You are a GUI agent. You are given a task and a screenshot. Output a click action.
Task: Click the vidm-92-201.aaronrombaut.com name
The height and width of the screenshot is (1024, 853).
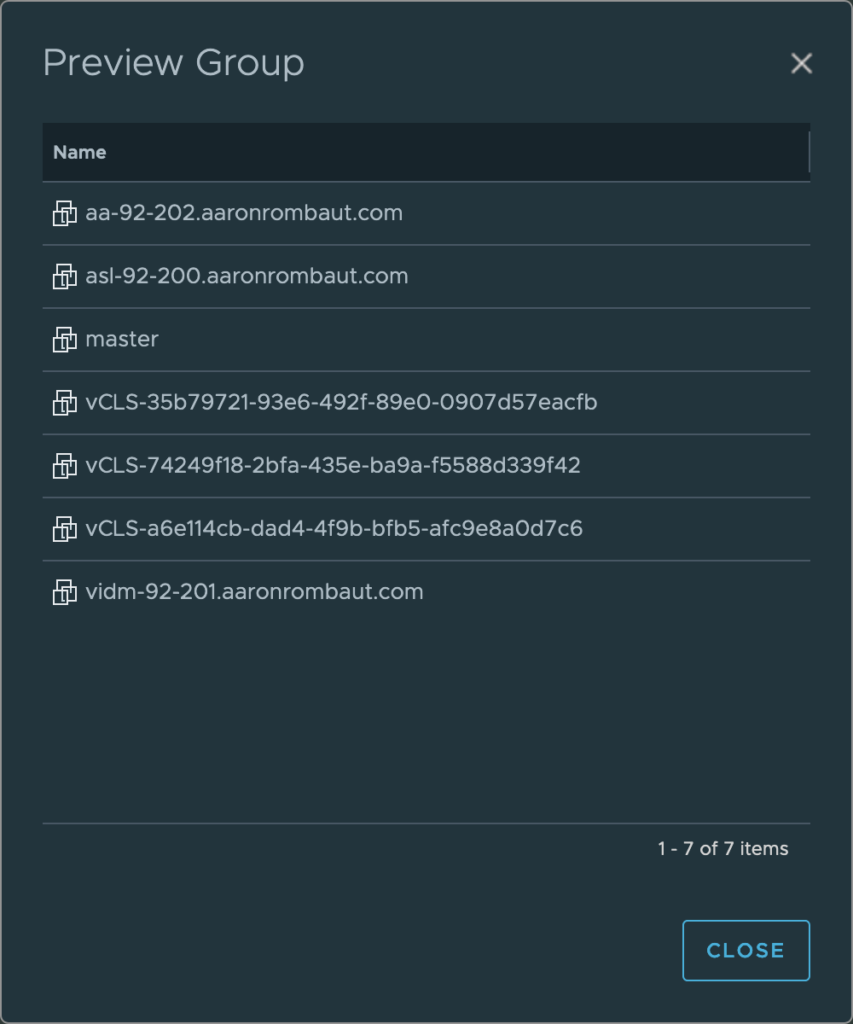pos(254,592)
